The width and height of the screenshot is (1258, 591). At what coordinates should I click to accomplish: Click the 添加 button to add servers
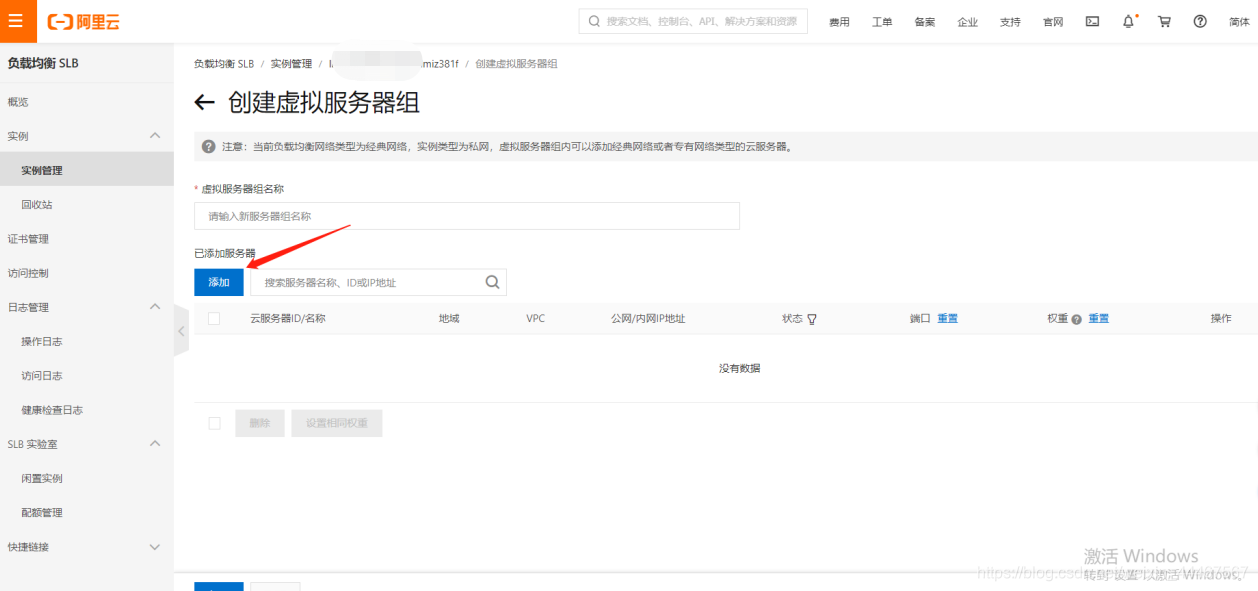218,281
